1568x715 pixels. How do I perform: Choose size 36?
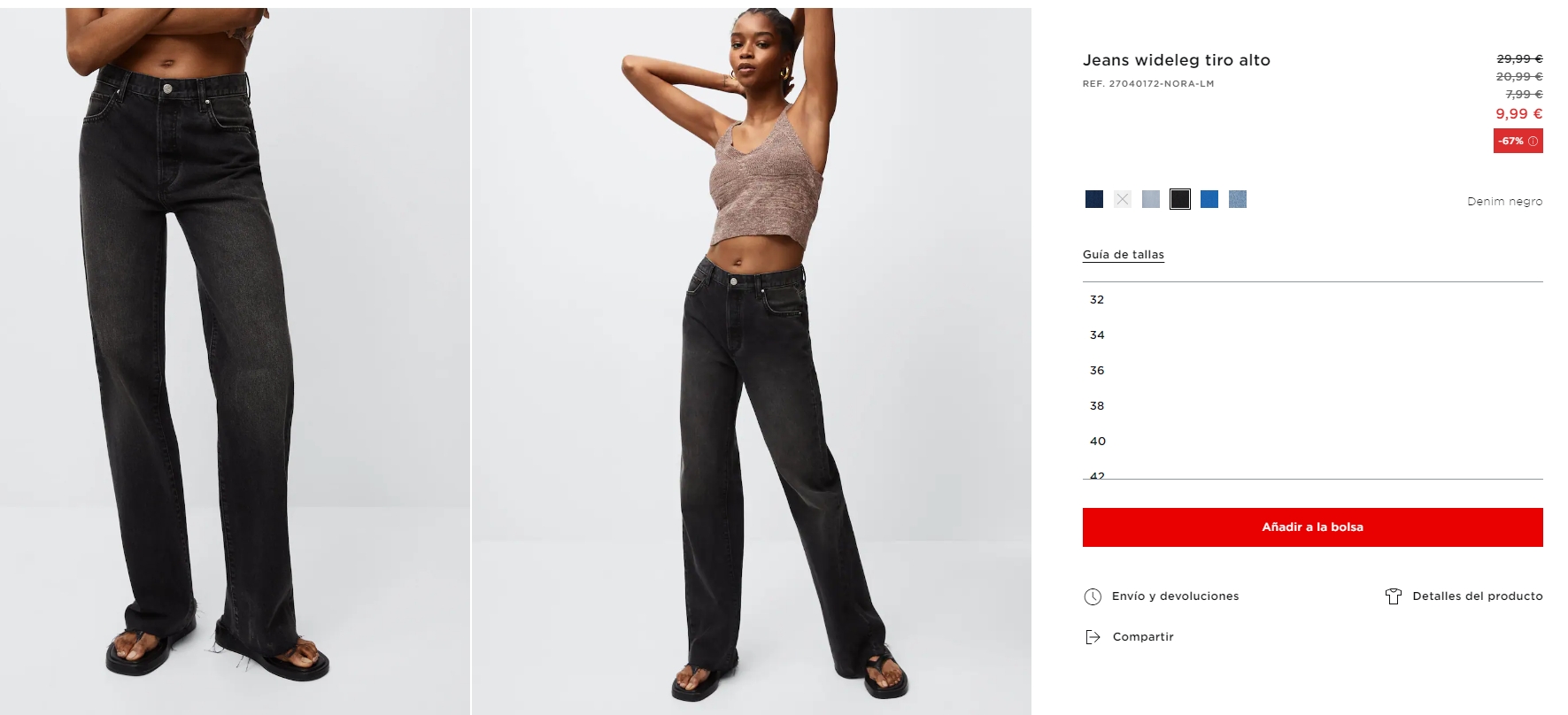[x=1312, y=371]
